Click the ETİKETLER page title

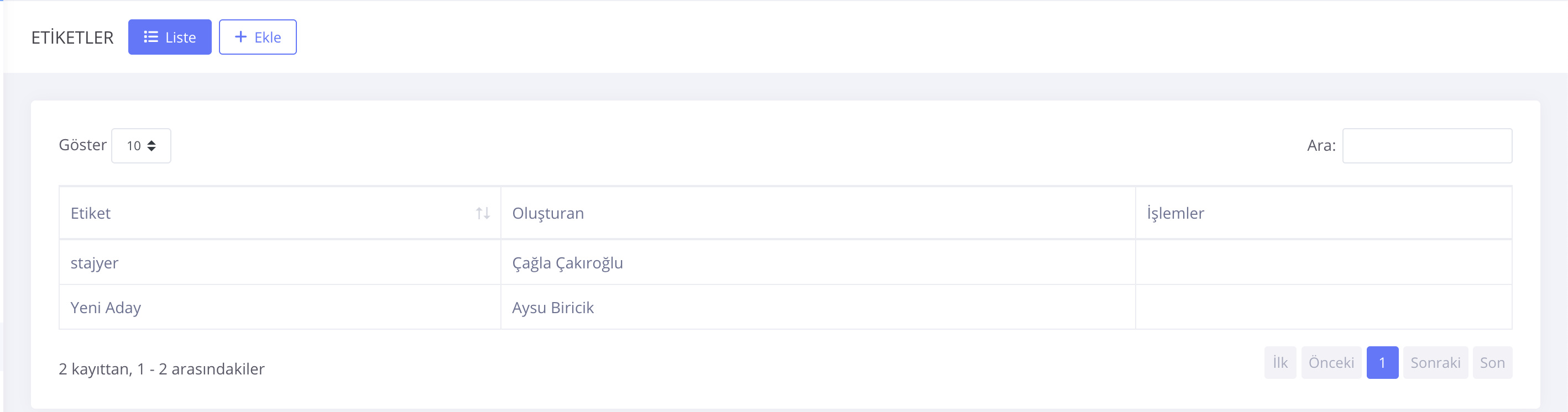click(72, 38)
